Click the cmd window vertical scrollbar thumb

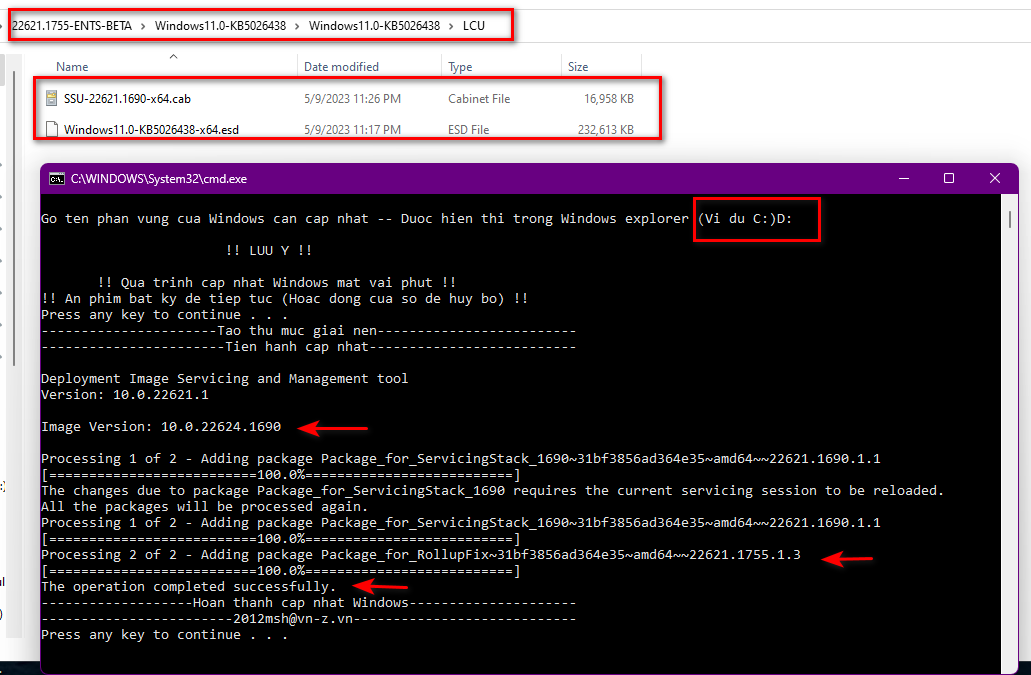click(x=1010, y=219)
